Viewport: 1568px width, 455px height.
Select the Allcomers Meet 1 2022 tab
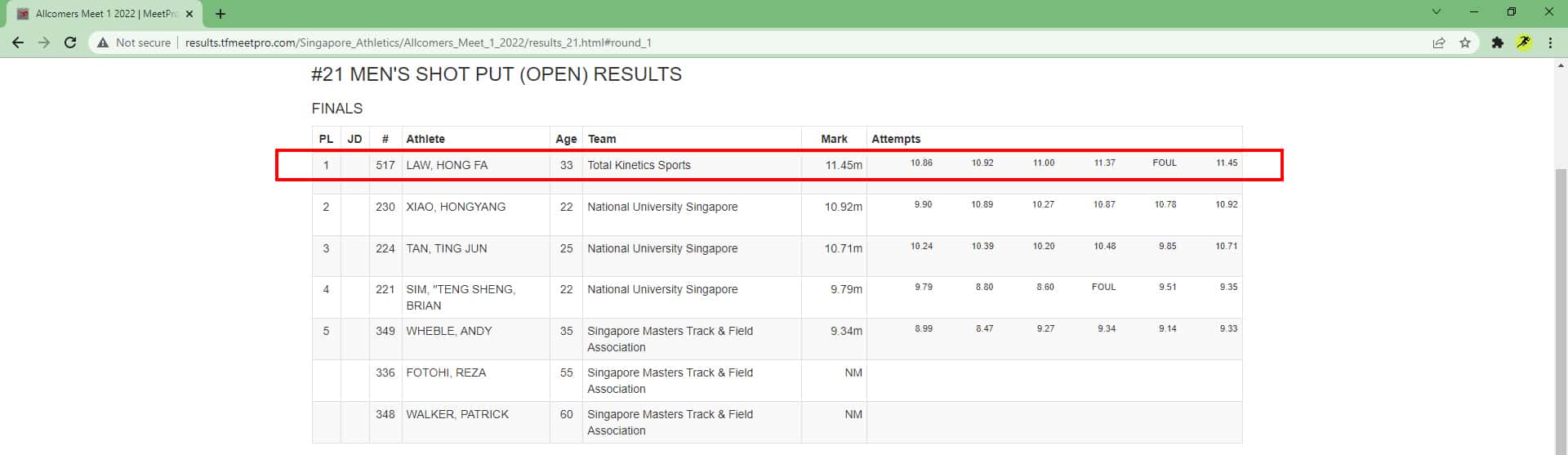(x=105, y=14)
